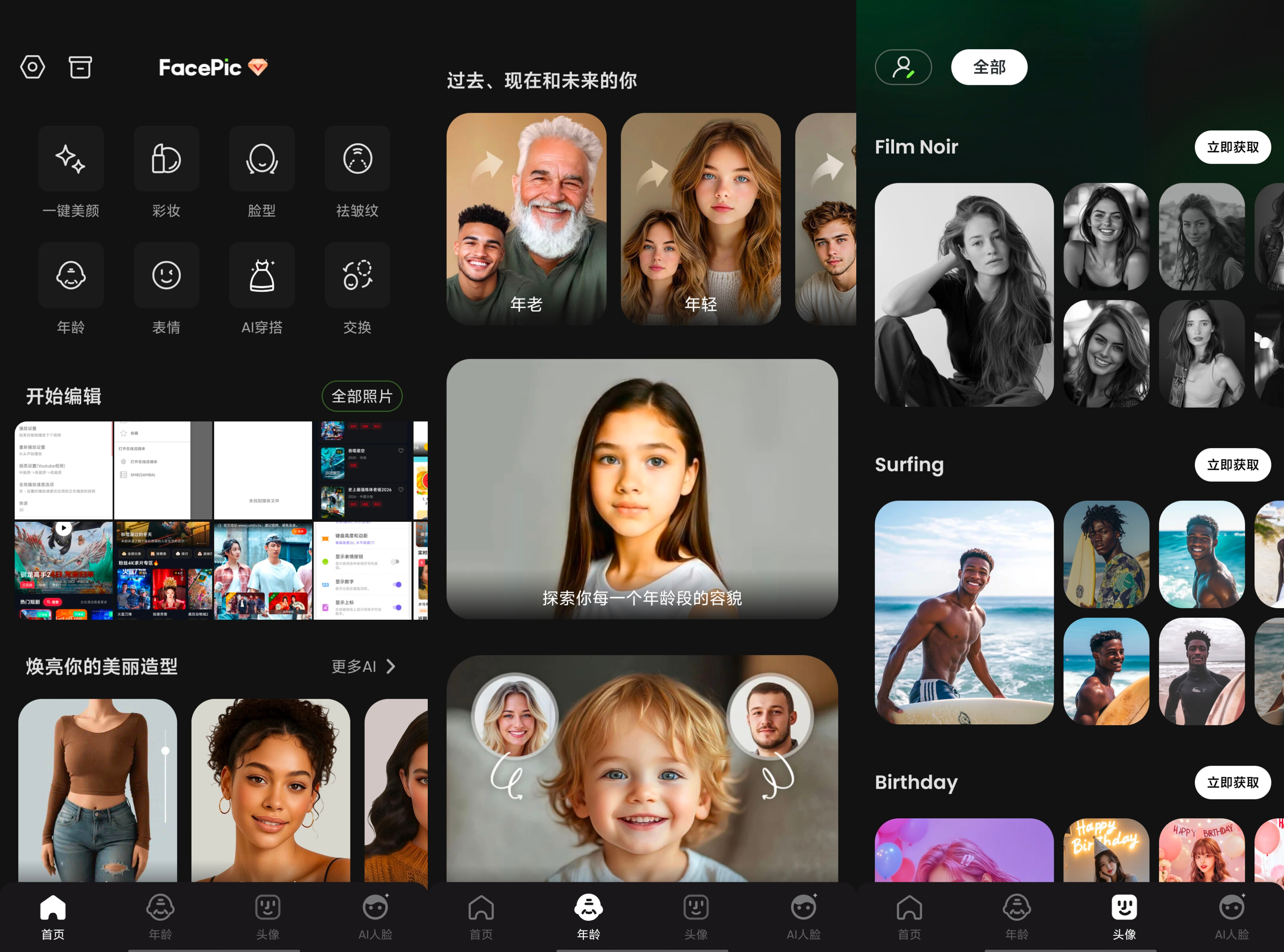Click 立即获取 beside Surfing

coord(1232,465)
